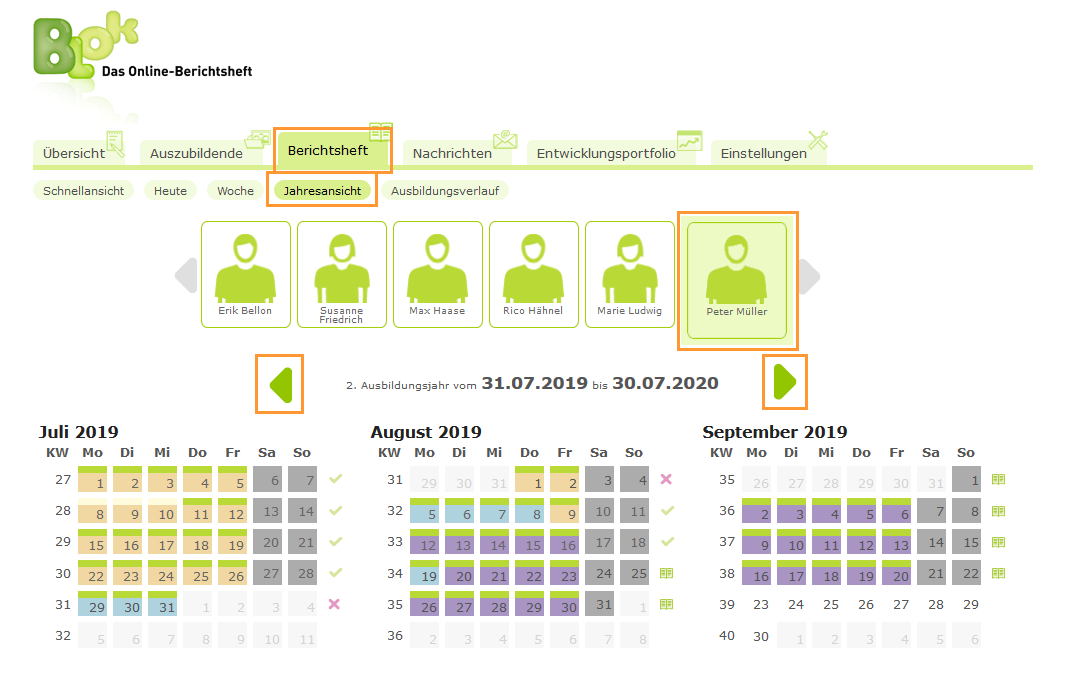Image resolution: width=1066 pixels, height=678 pixels.
Task: Switch to the Nachrichten tab
Action: tap(454, 153)
